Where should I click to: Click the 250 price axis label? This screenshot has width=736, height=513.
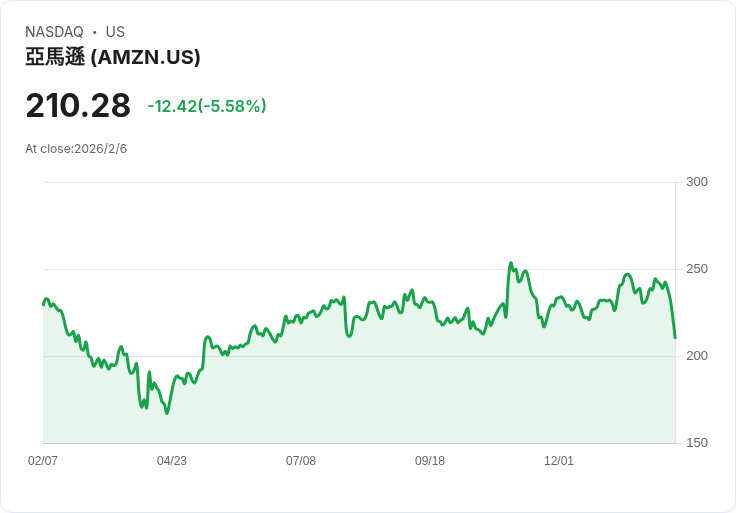coord(697,269)
